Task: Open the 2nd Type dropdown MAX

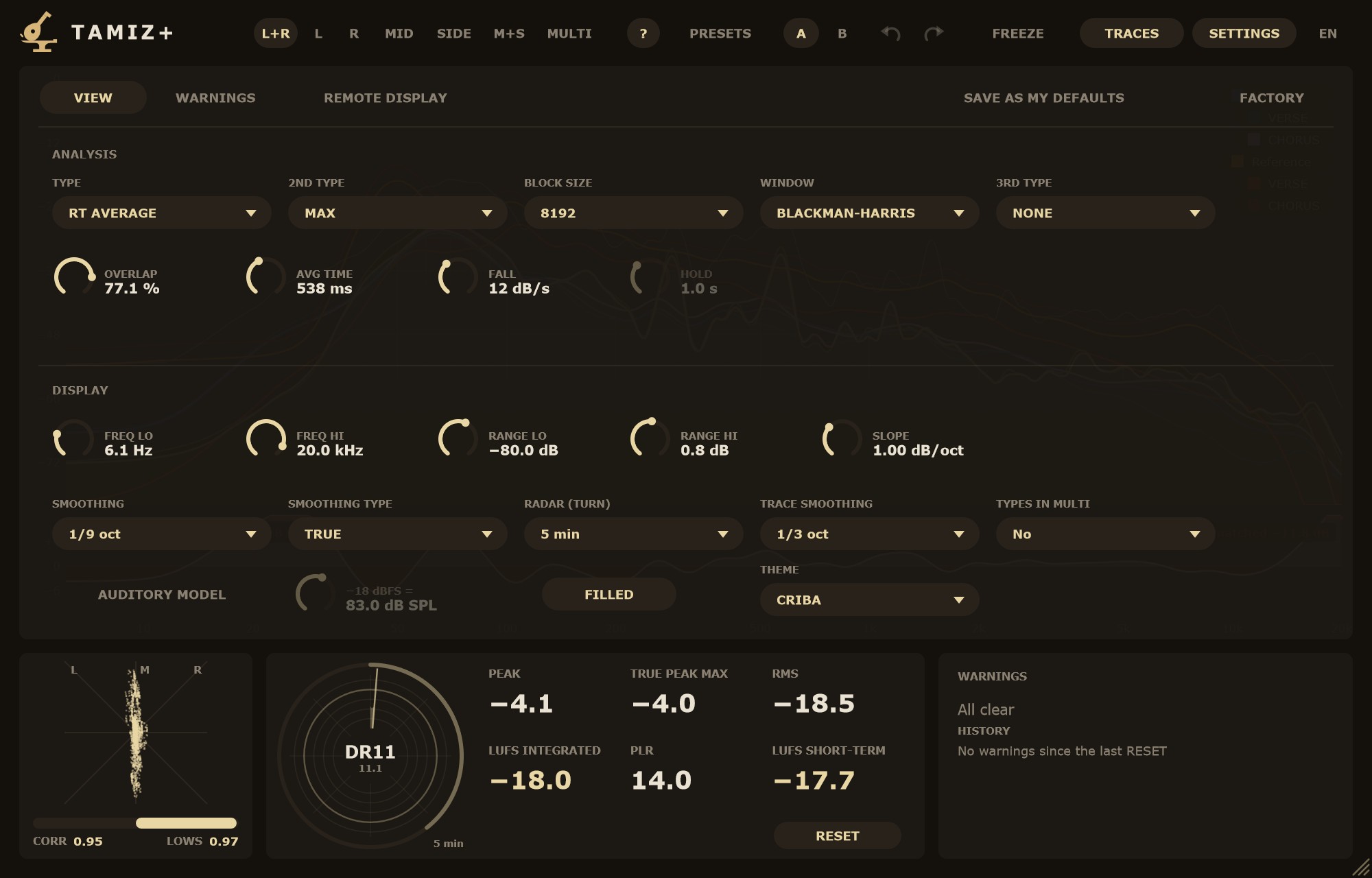Action: coord(398,213)
